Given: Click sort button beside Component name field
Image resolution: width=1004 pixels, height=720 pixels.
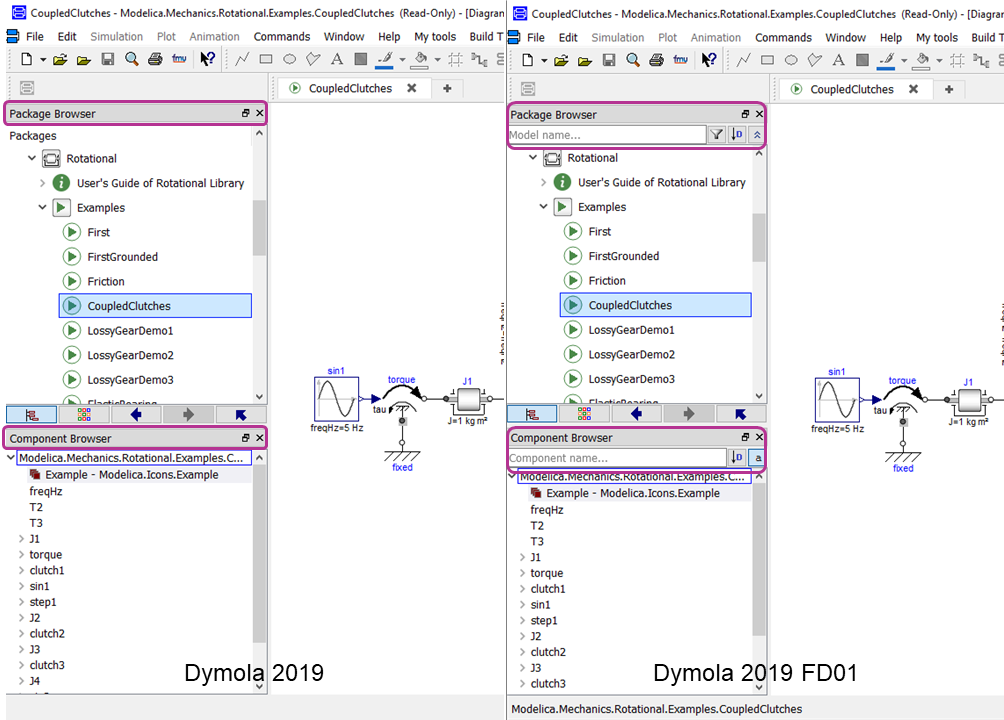Looking at the screenshot, I should pos(737,457).
